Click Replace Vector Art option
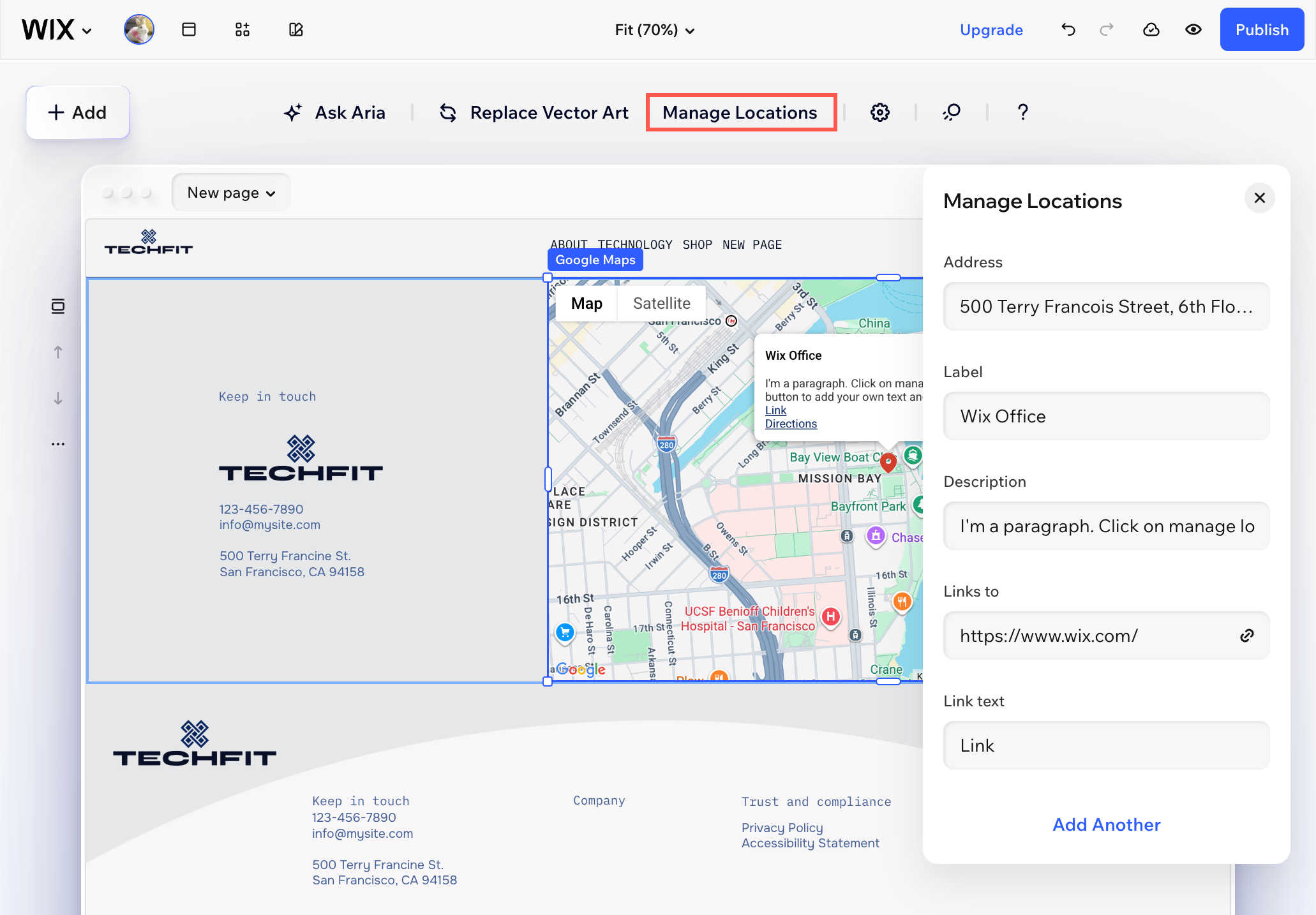This screenshot has height=915, width=1316. click(534, 112)
